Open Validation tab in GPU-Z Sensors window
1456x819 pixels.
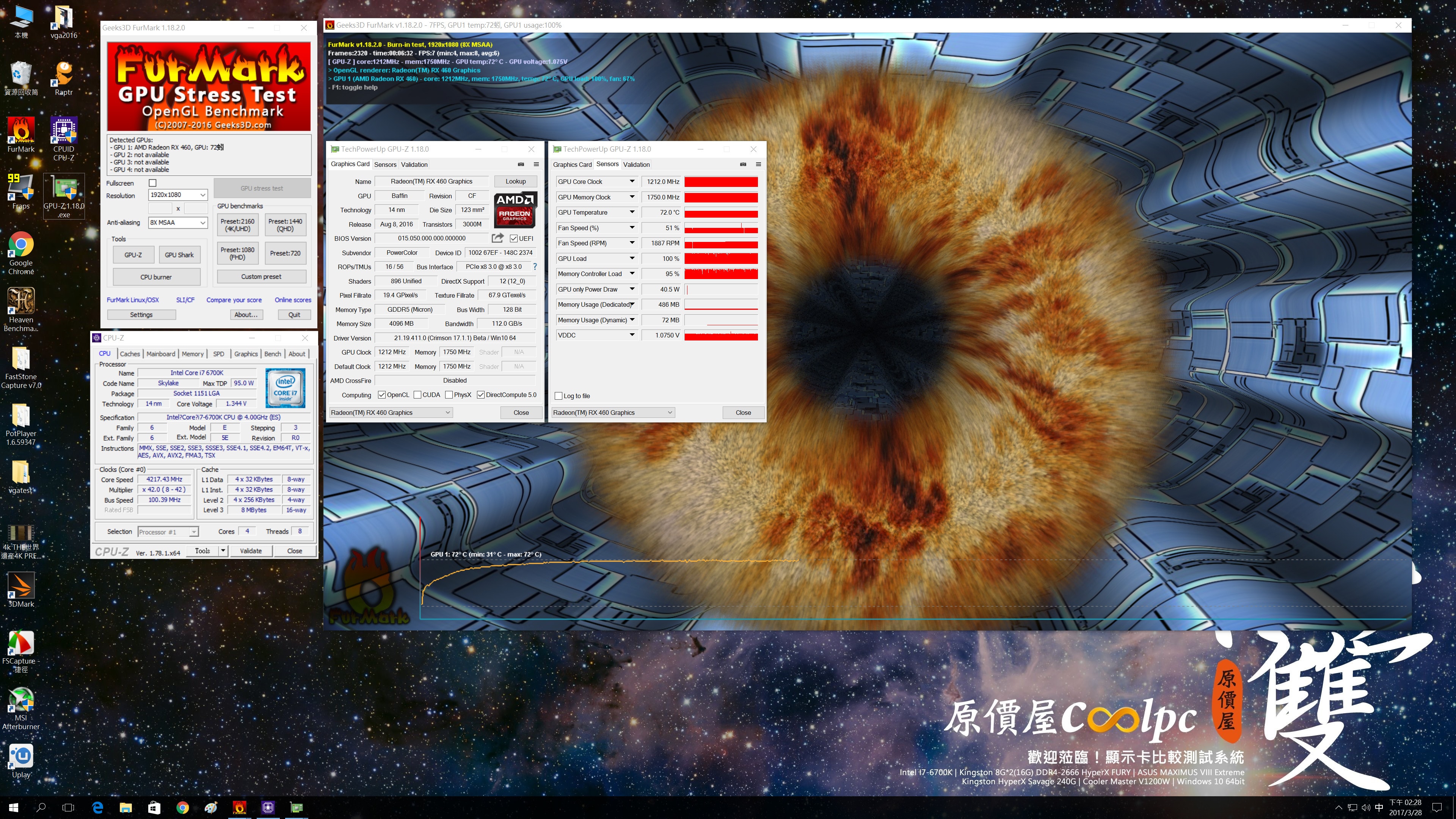coord(637,165)
